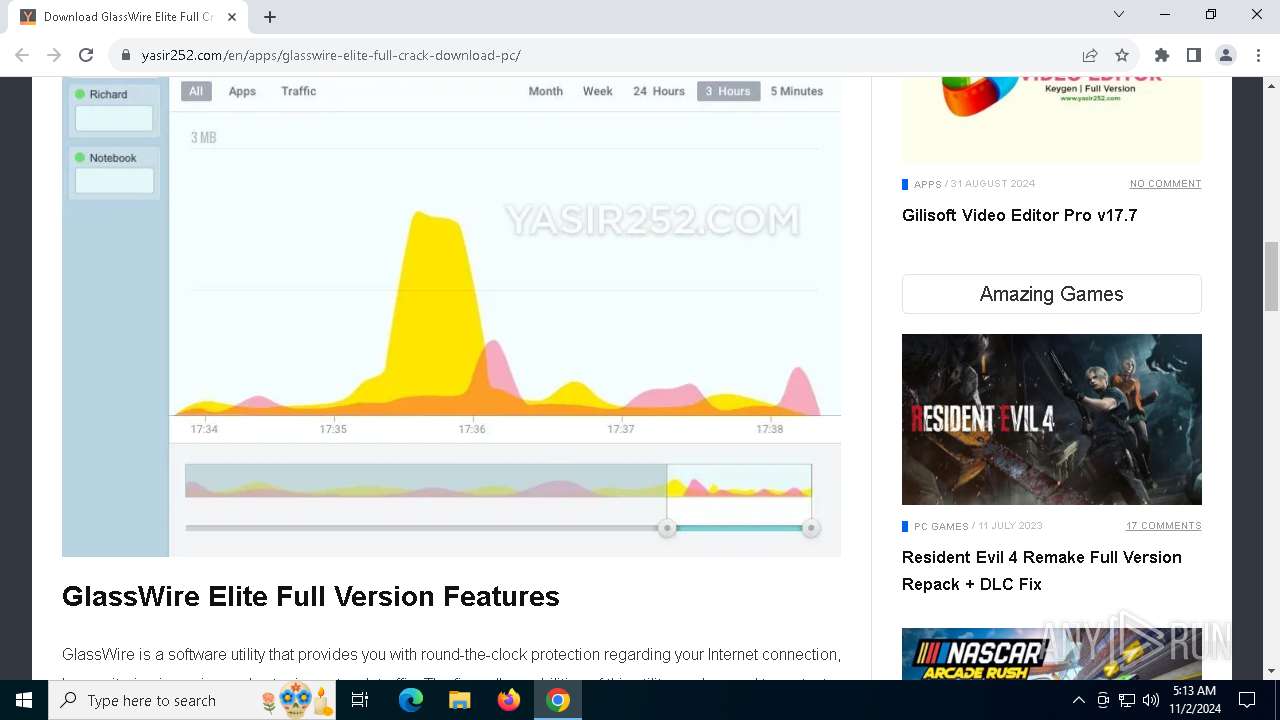This screenshot has height=720, width=1280.
Task: Open Gilisoft Video Editor Pro v17.7 article
Action: point(1019,215)
